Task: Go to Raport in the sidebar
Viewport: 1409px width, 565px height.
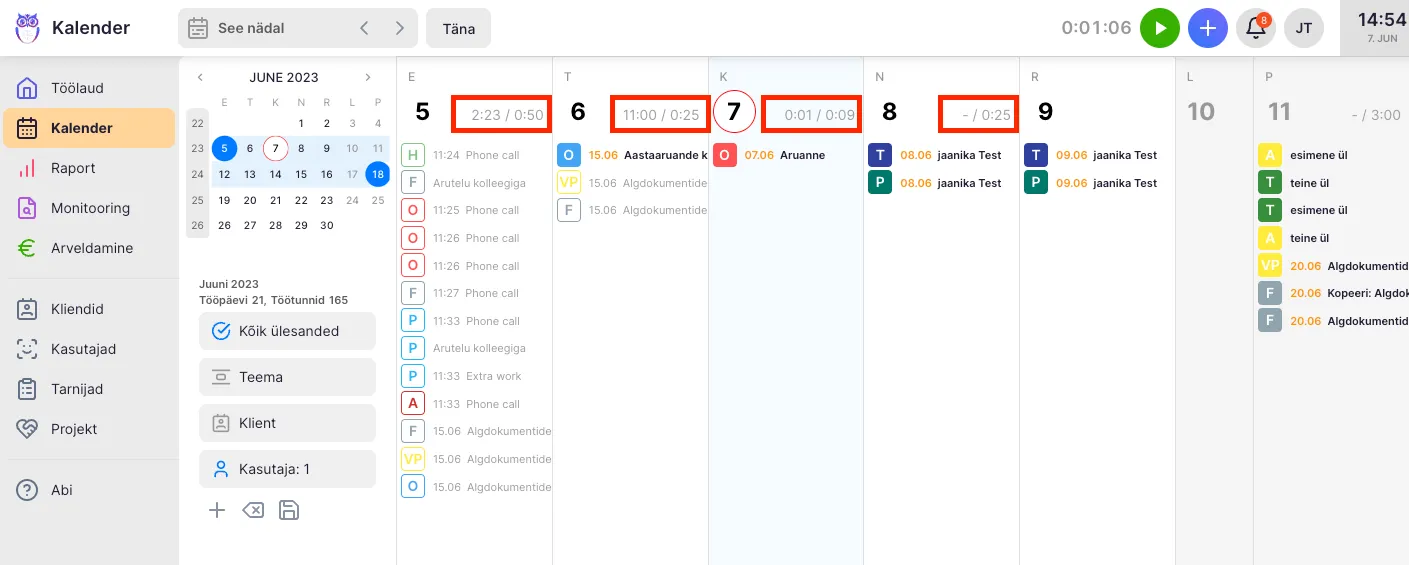Action: [73, 168]
